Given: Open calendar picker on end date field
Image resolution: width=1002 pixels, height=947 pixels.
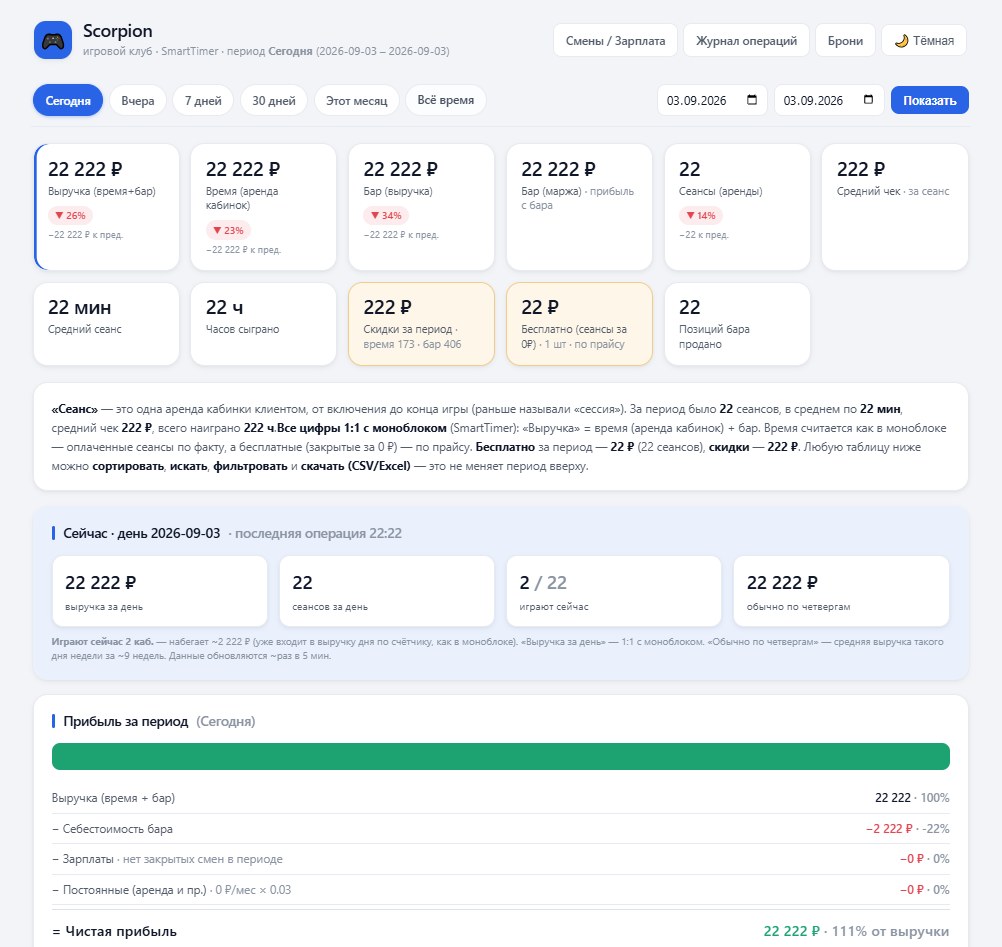Looking at the screenshot, I should click(x=868, y=100).
